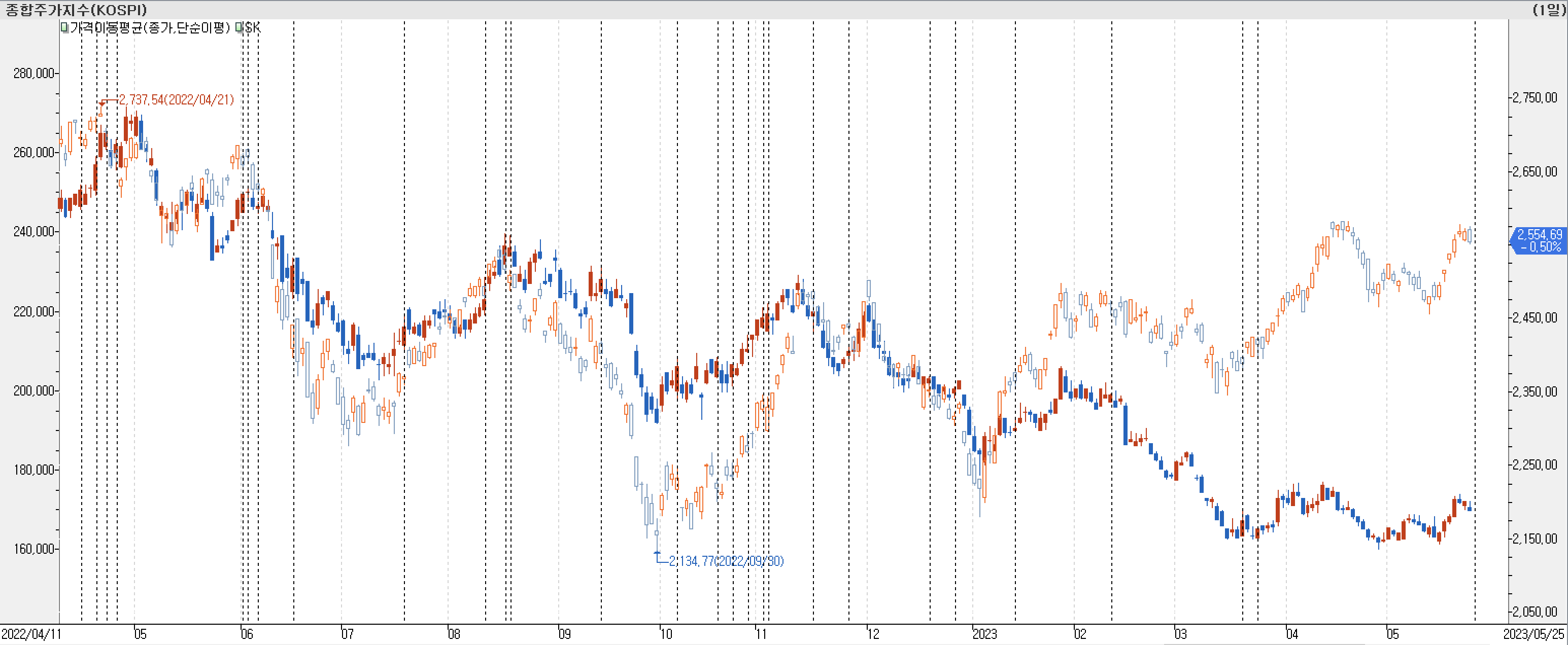Click the 2023 year marker on time axis
The height and width of the screenshot is (645, 1568).
click(984, 634)
